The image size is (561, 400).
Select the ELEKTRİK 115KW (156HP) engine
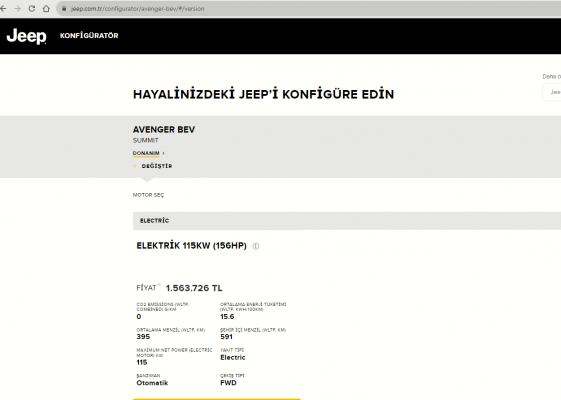(x=191, y=246)
